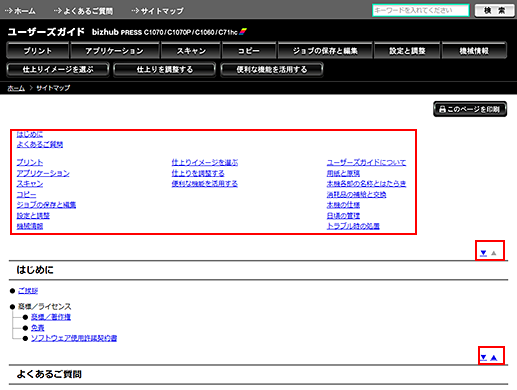Click the 便利な機能を活用する button
Image resolution: width=517 pixels, height=390 pixels.
click(272, 70)
